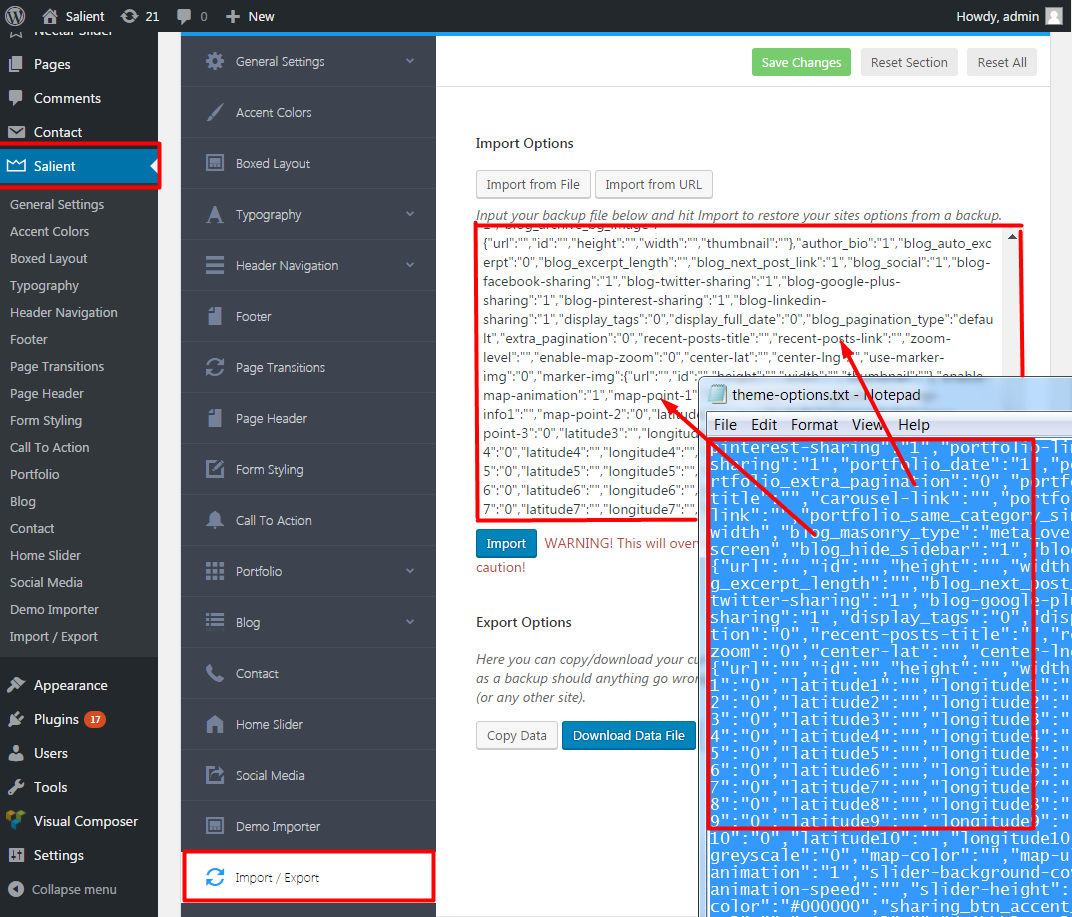The height and width of the screenshot is (917, 1072).
Task: Click the Plugins plug icon
Action: point(16,719)
